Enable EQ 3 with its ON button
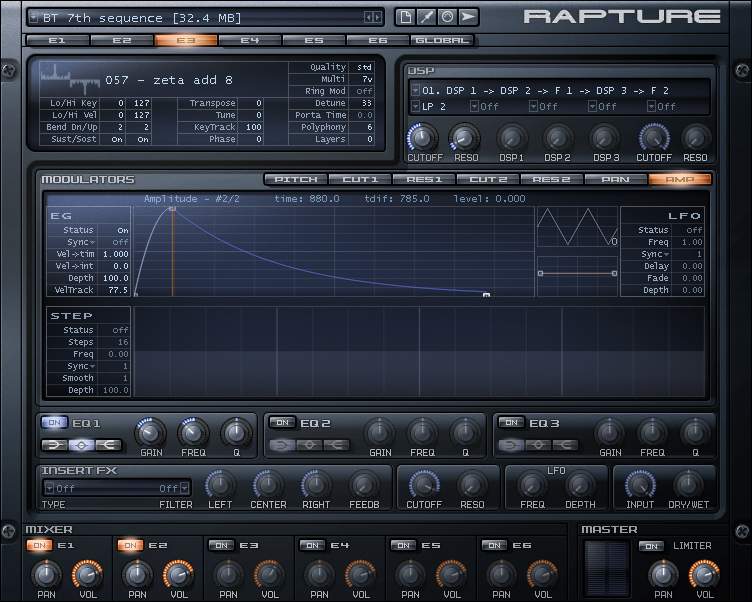The image size is (752, 602). pyautogui.click(x=511, y=422)
